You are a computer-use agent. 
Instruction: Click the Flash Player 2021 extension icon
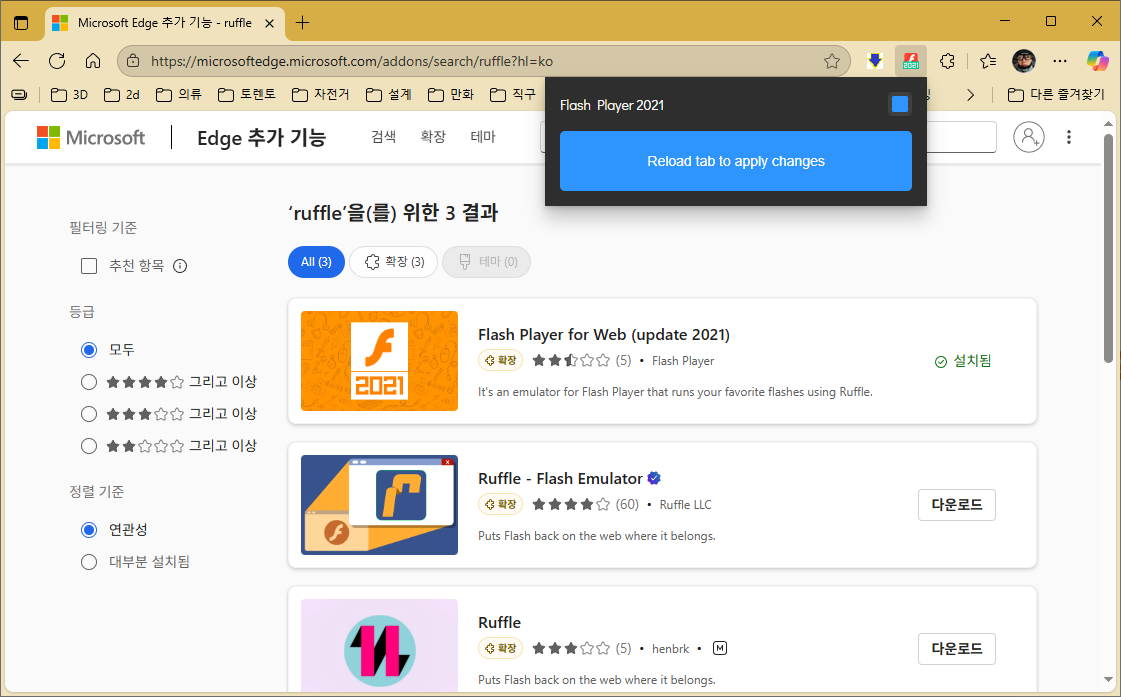click(911, 61)
